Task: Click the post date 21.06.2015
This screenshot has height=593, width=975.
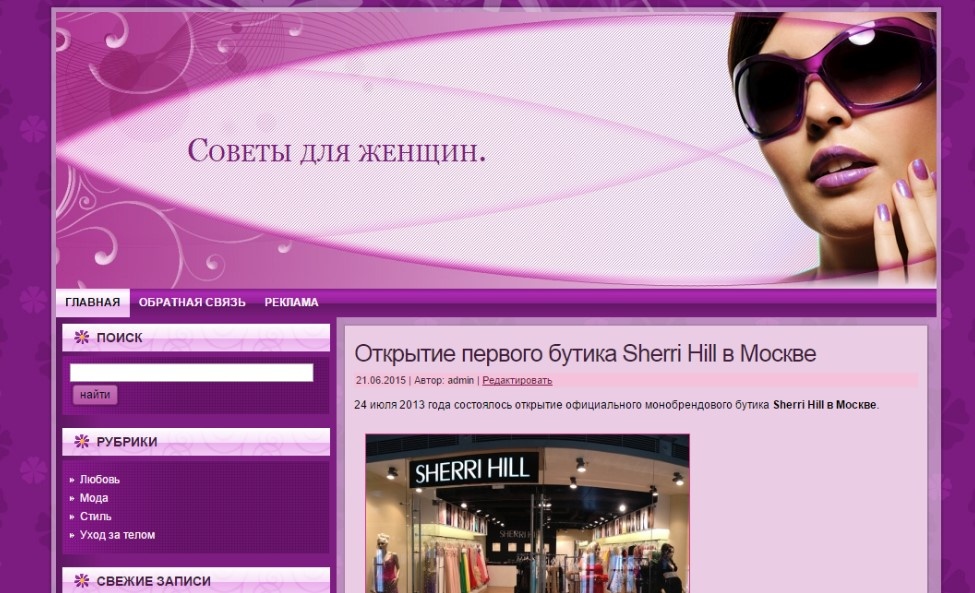Action: point(381,380)
